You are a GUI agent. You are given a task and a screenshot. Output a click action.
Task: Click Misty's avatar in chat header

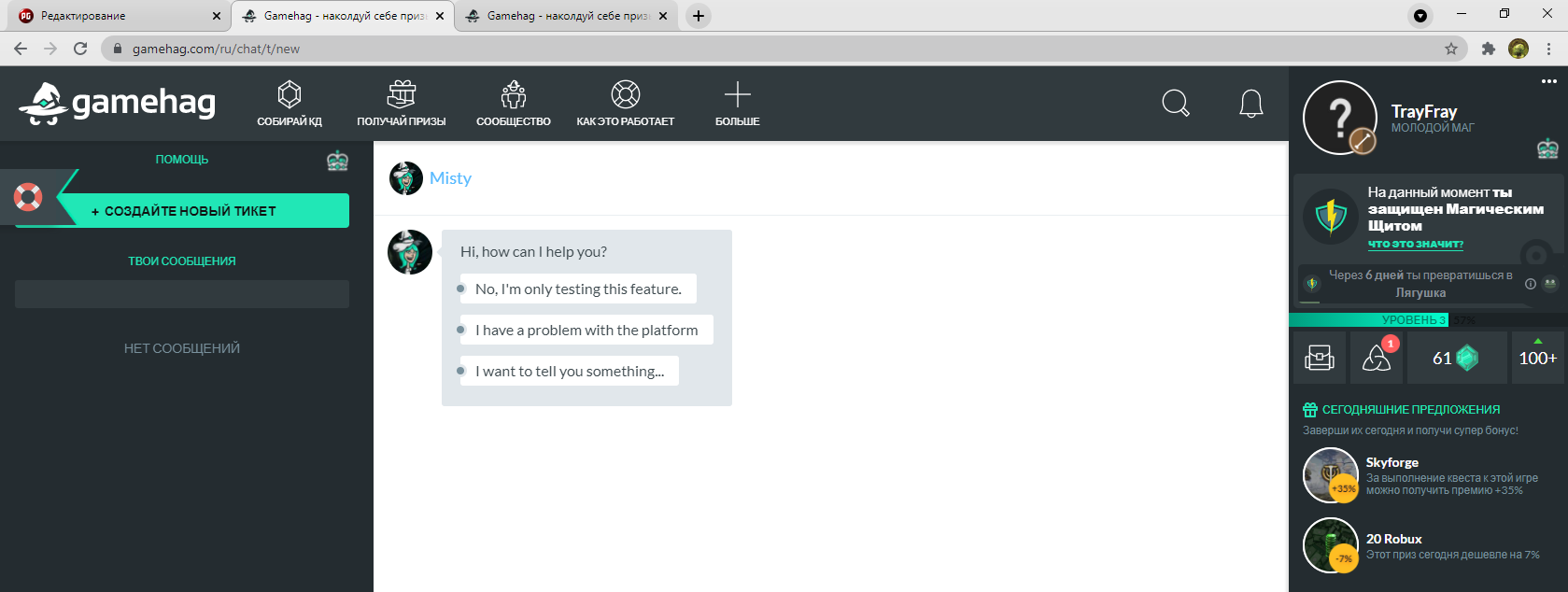(x=406, y=178)
